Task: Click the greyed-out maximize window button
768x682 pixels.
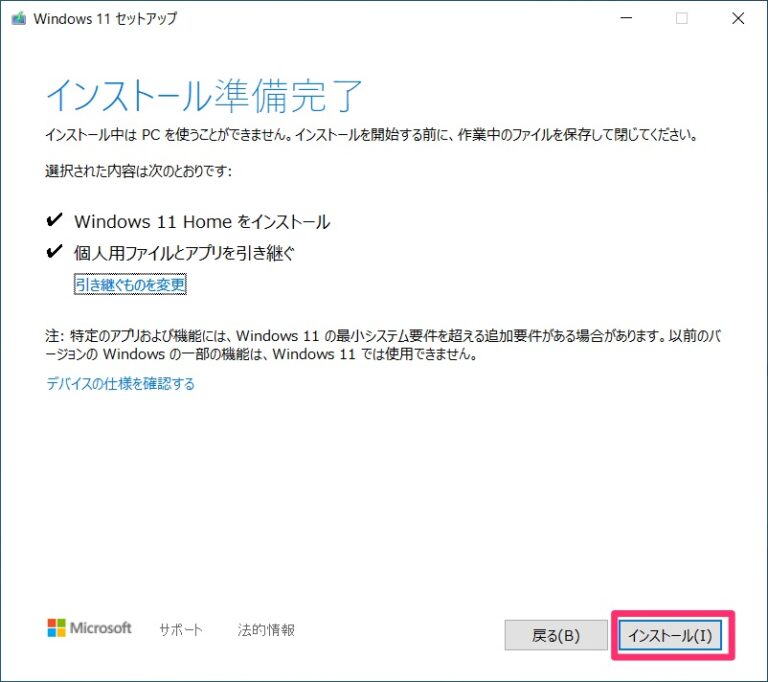Action: 682,19
